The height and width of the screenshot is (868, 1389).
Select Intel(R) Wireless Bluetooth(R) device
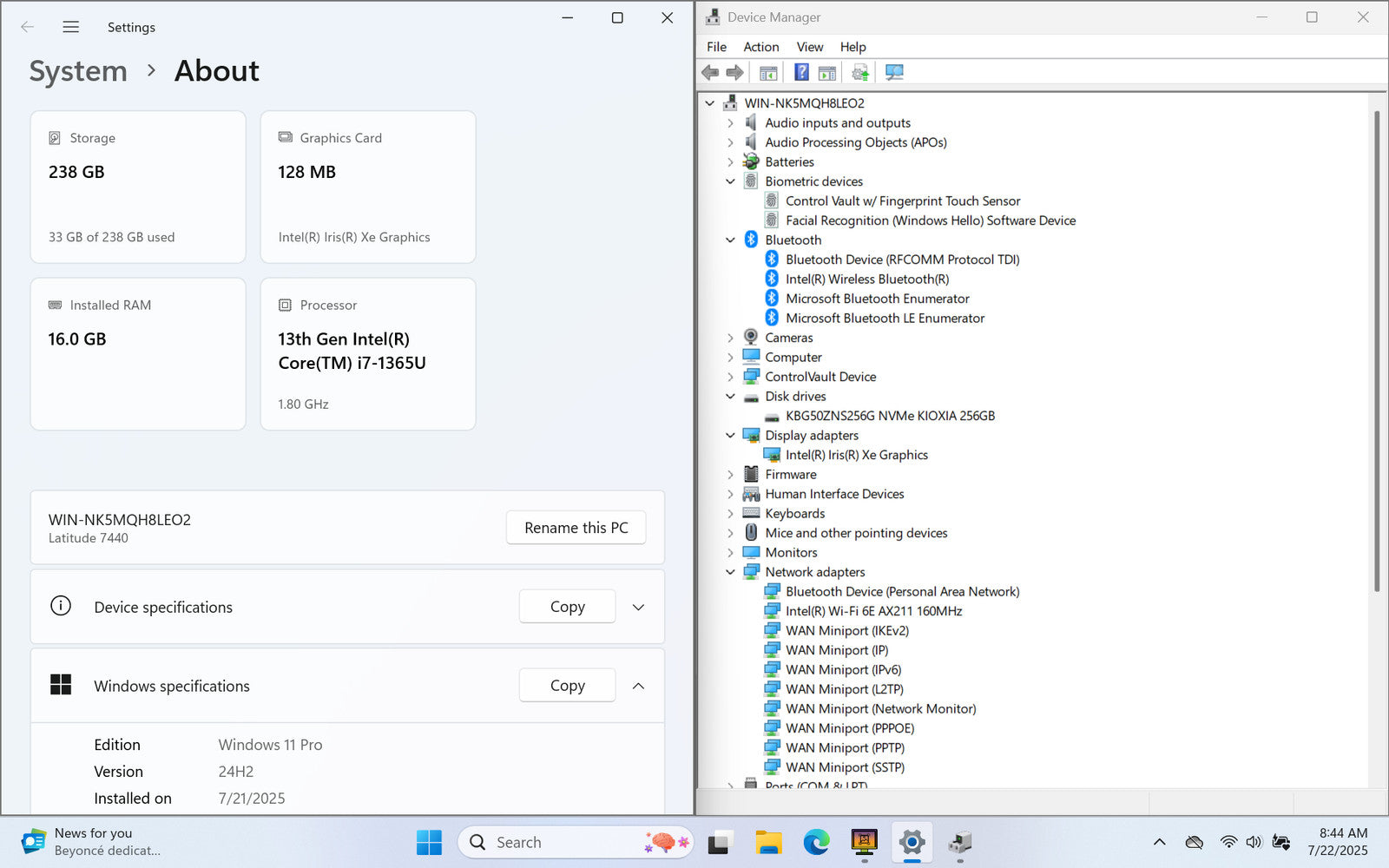[x=867, y=279]
